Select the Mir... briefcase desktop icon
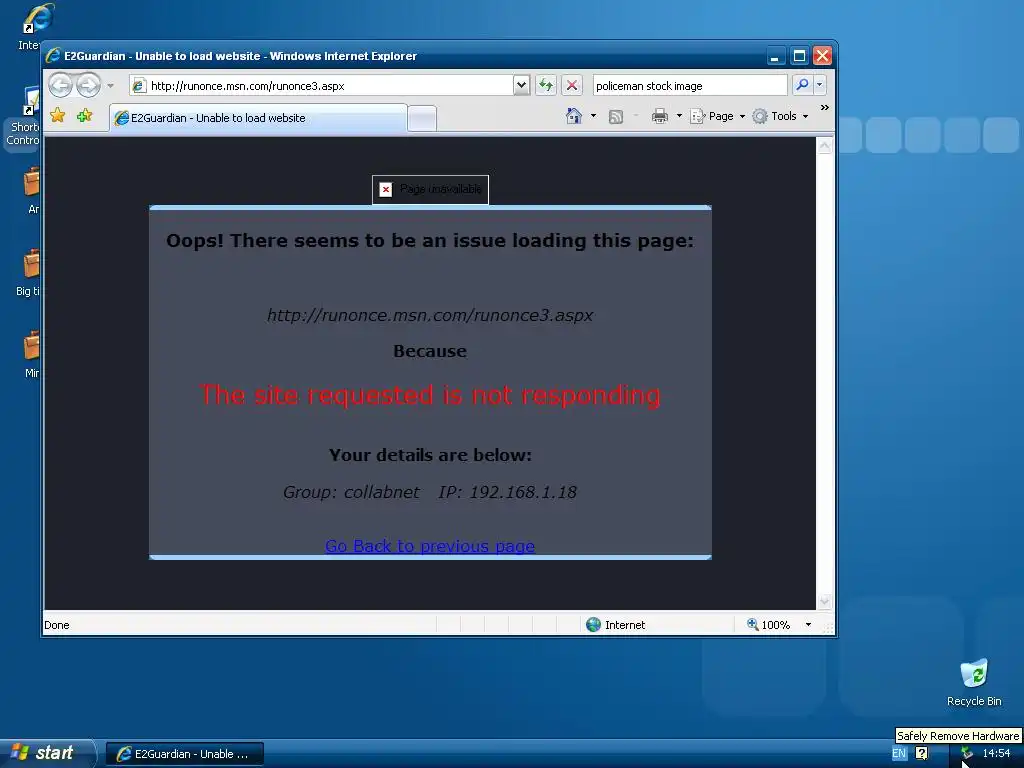Image resolution: width=1024 pixels, height=768 pixels. [31, 355]
